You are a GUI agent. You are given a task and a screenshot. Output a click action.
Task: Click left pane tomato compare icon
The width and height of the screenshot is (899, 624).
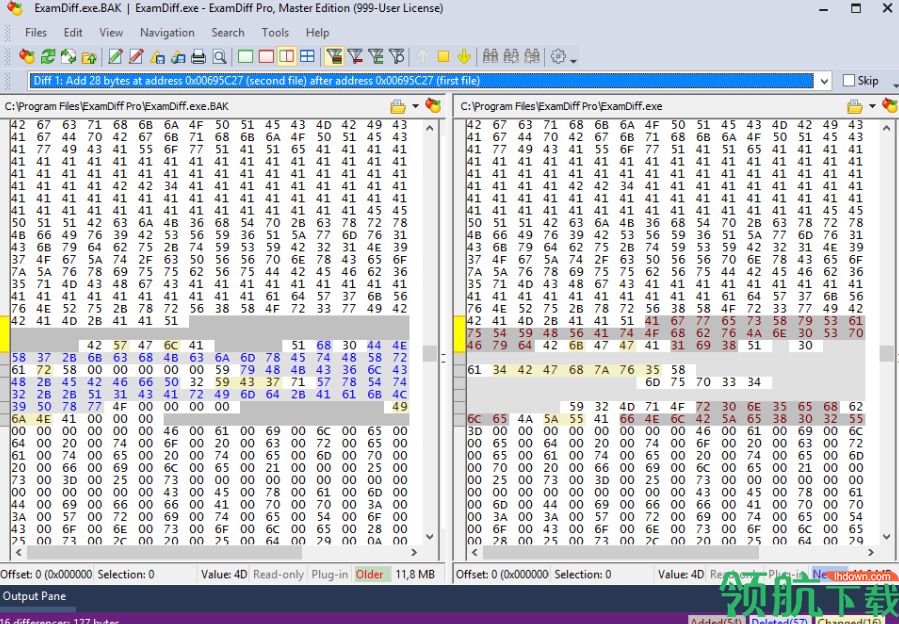pos(433,106)
